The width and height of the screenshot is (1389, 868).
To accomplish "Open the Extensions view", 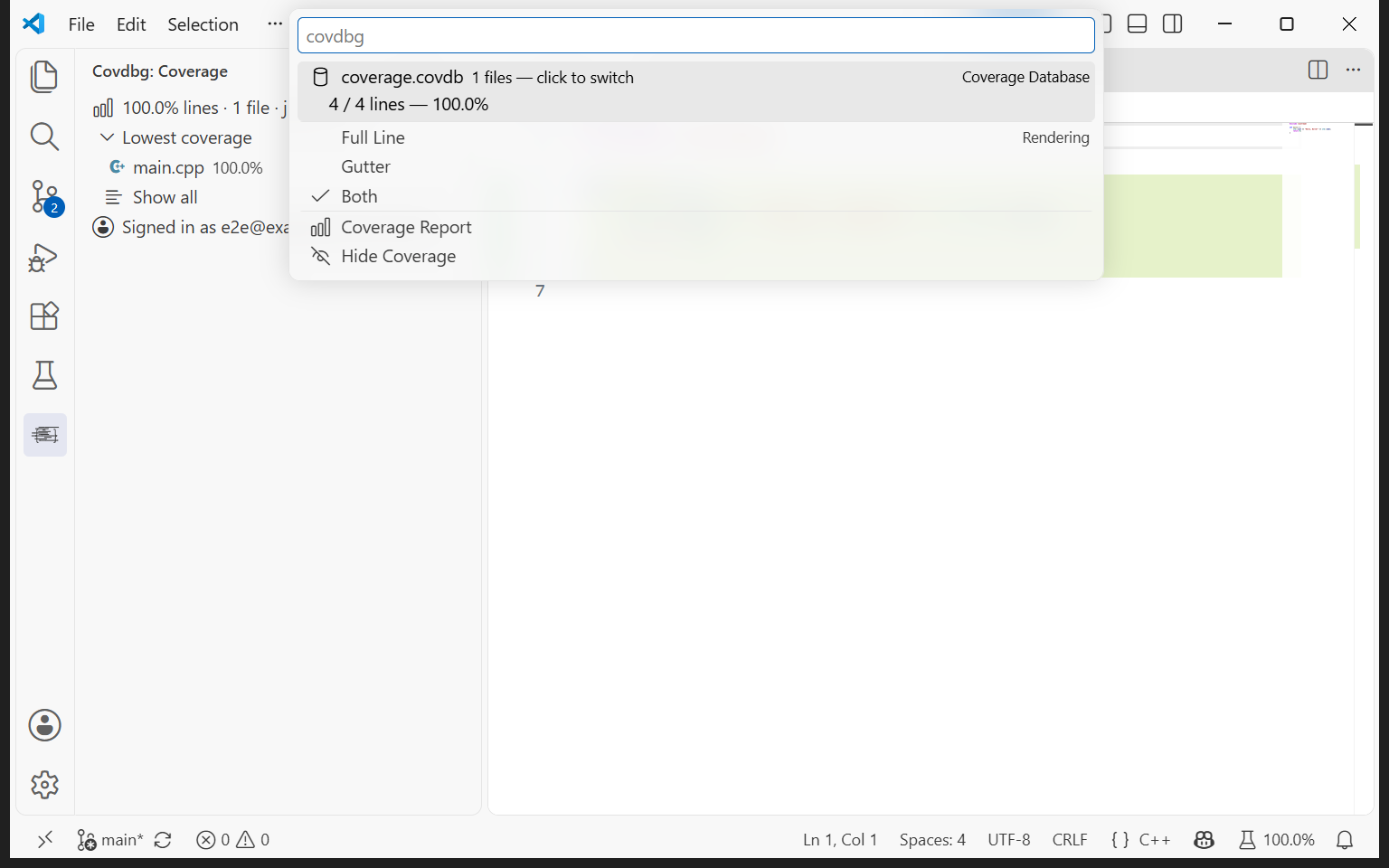I will [x=44, y=316].
